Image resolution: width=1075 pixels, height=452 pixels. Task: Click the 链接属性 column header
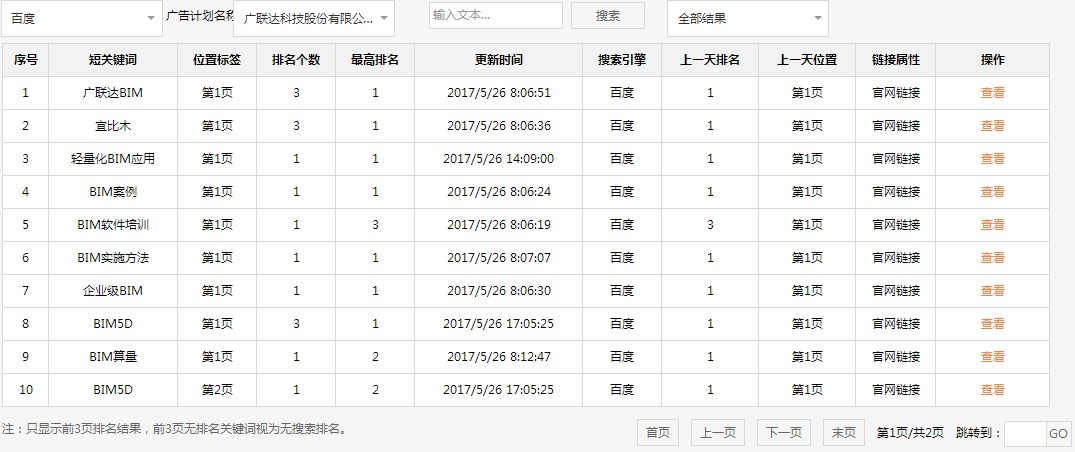[x=895, y=60]
